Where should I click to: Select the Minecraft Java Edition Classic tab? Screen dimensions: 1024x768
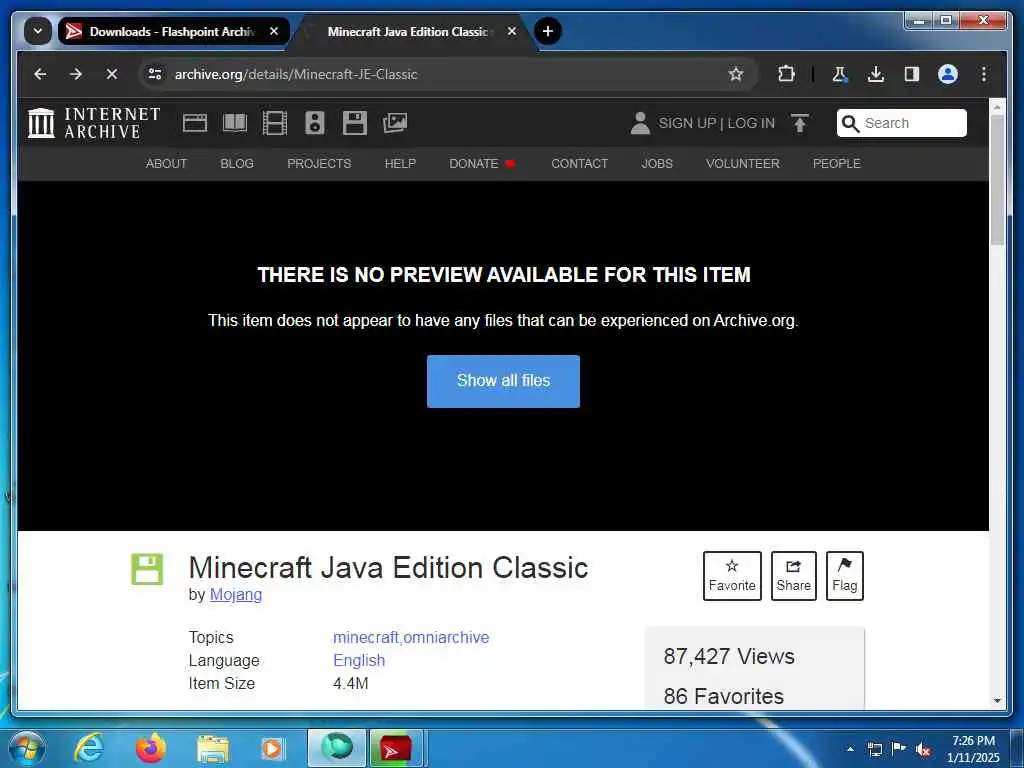408,31
